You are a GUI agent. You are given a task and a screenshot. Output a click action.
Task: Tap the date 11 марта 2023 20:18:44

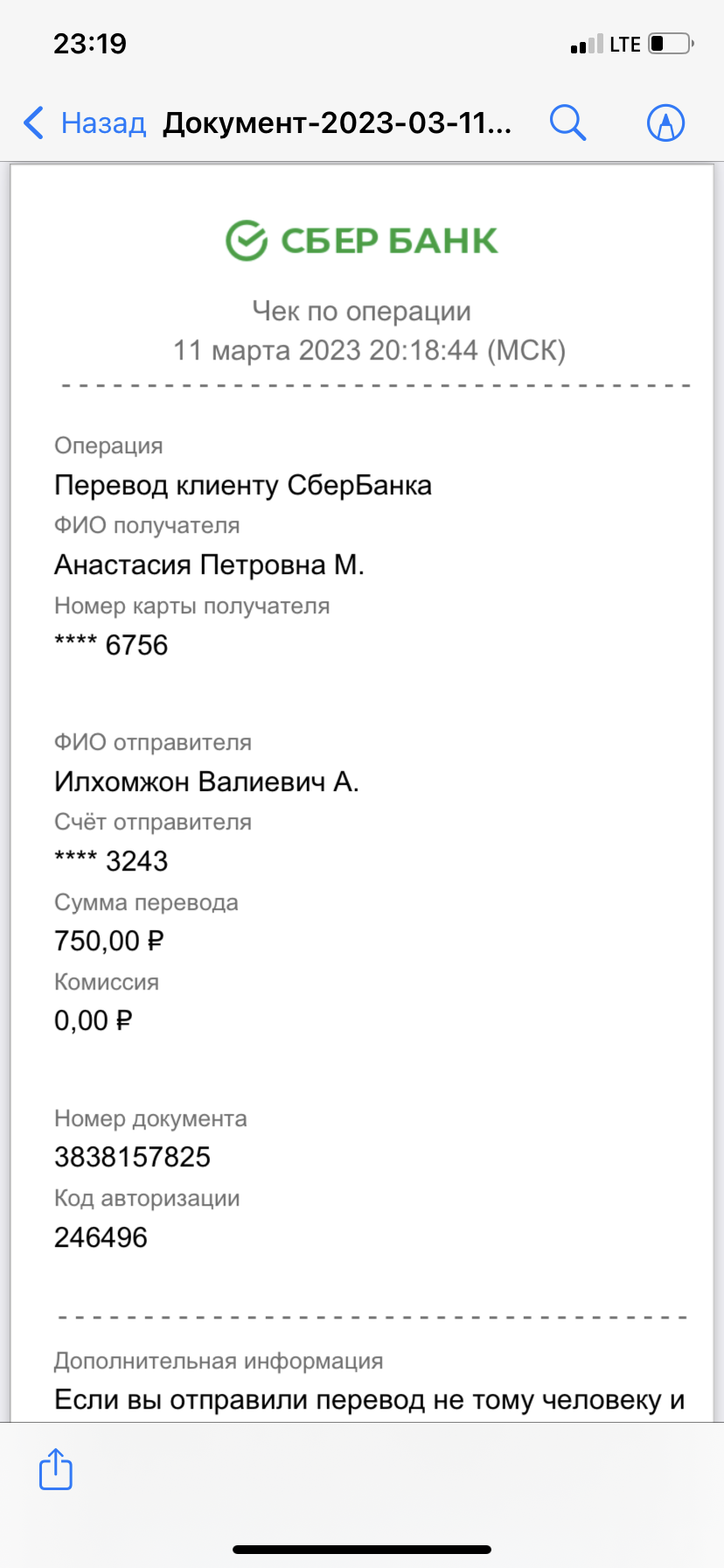point(326,350)
